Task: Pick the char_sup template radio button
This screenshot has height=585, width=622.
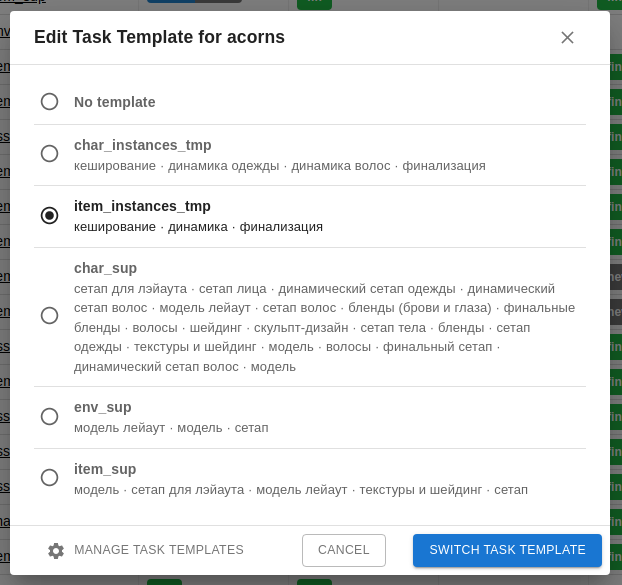Action: tap(49, 316)
